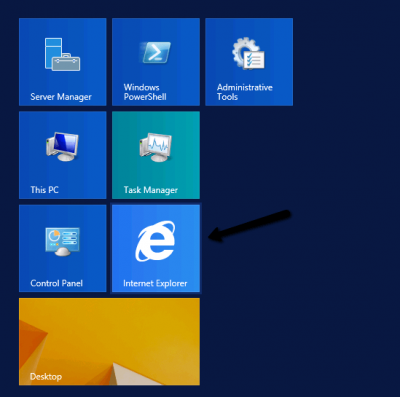The width and height of the screenshot is (400, 397).
Task: Launch Internet Explorer tile
Action: (156, 248)
